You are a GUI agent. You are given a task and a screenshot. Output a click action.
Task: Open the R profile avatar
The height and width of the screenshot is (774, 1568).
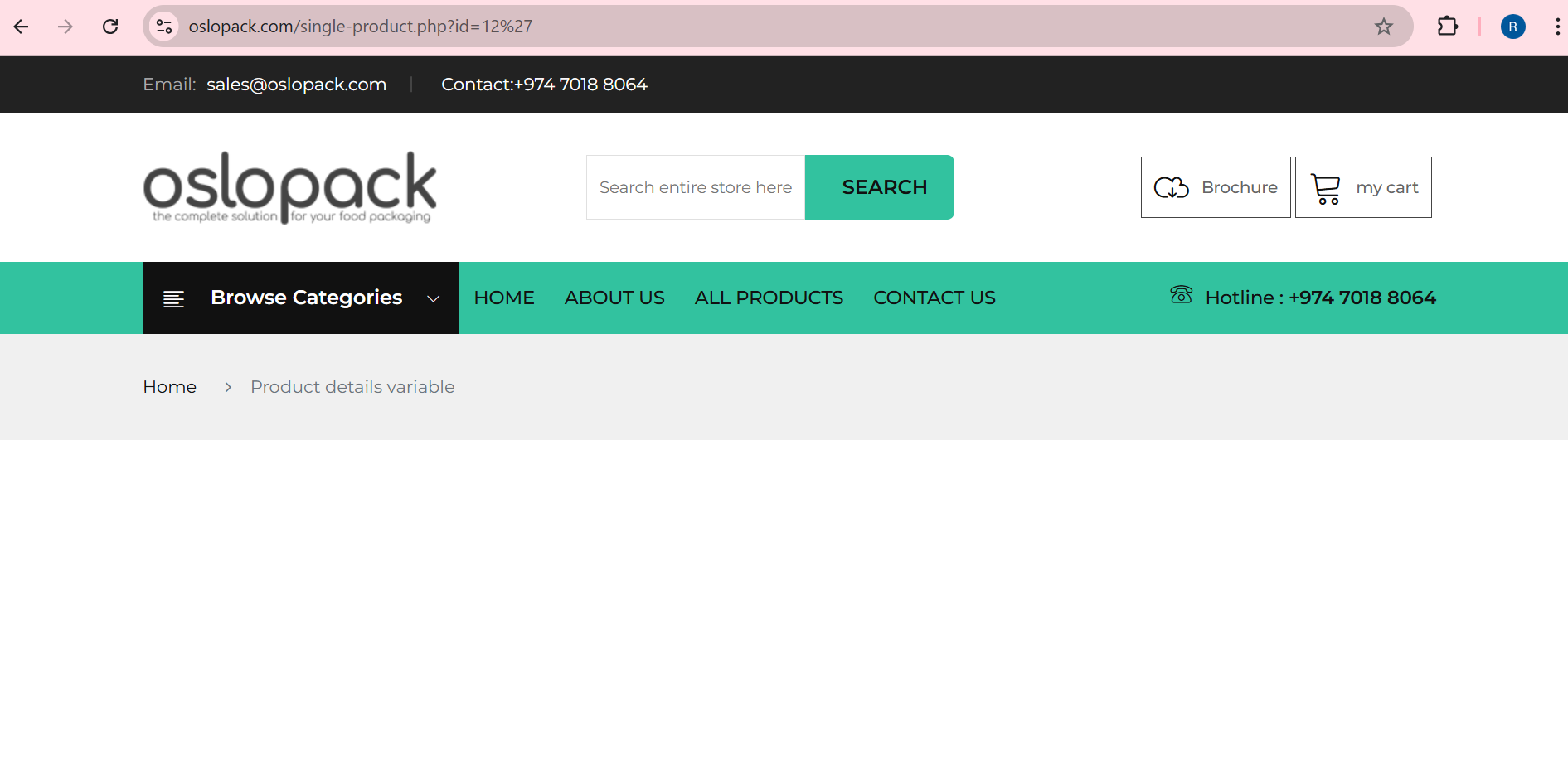pyautogui.click(x=1513, y=26)
